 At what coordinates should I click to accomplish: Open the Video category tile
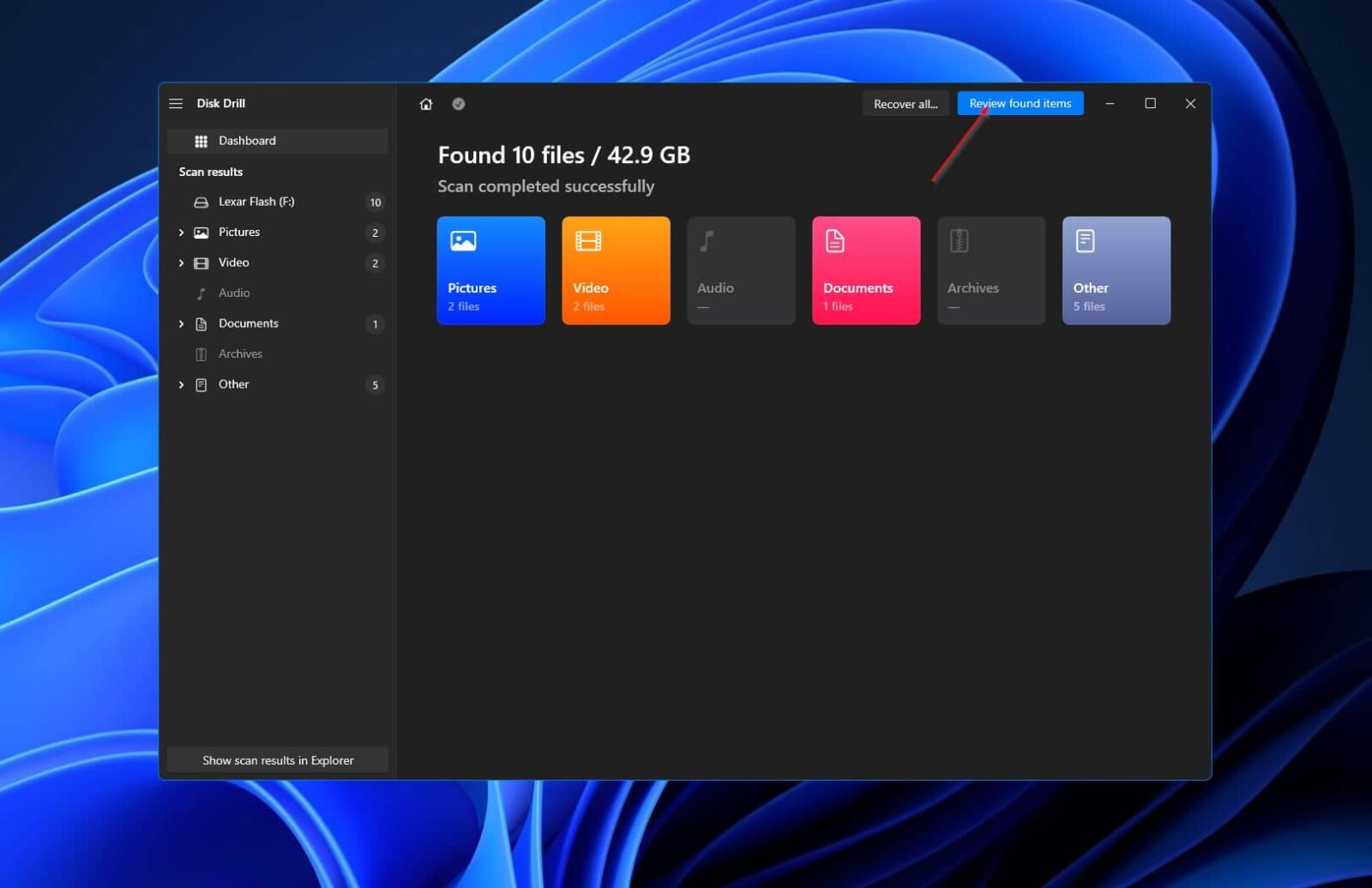616,270
